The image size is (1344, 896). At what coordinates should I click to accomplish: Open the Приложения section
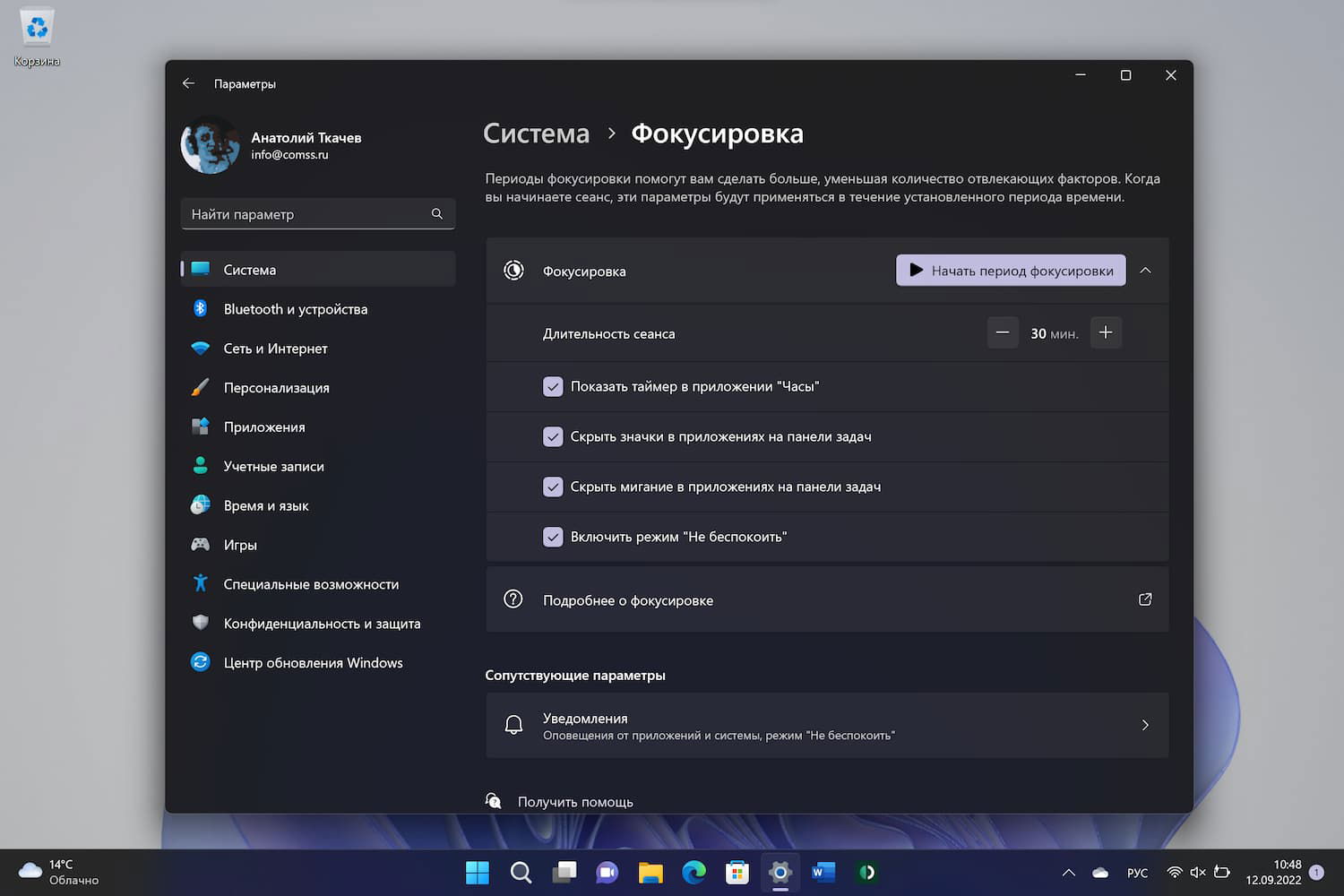pos(318,427)
